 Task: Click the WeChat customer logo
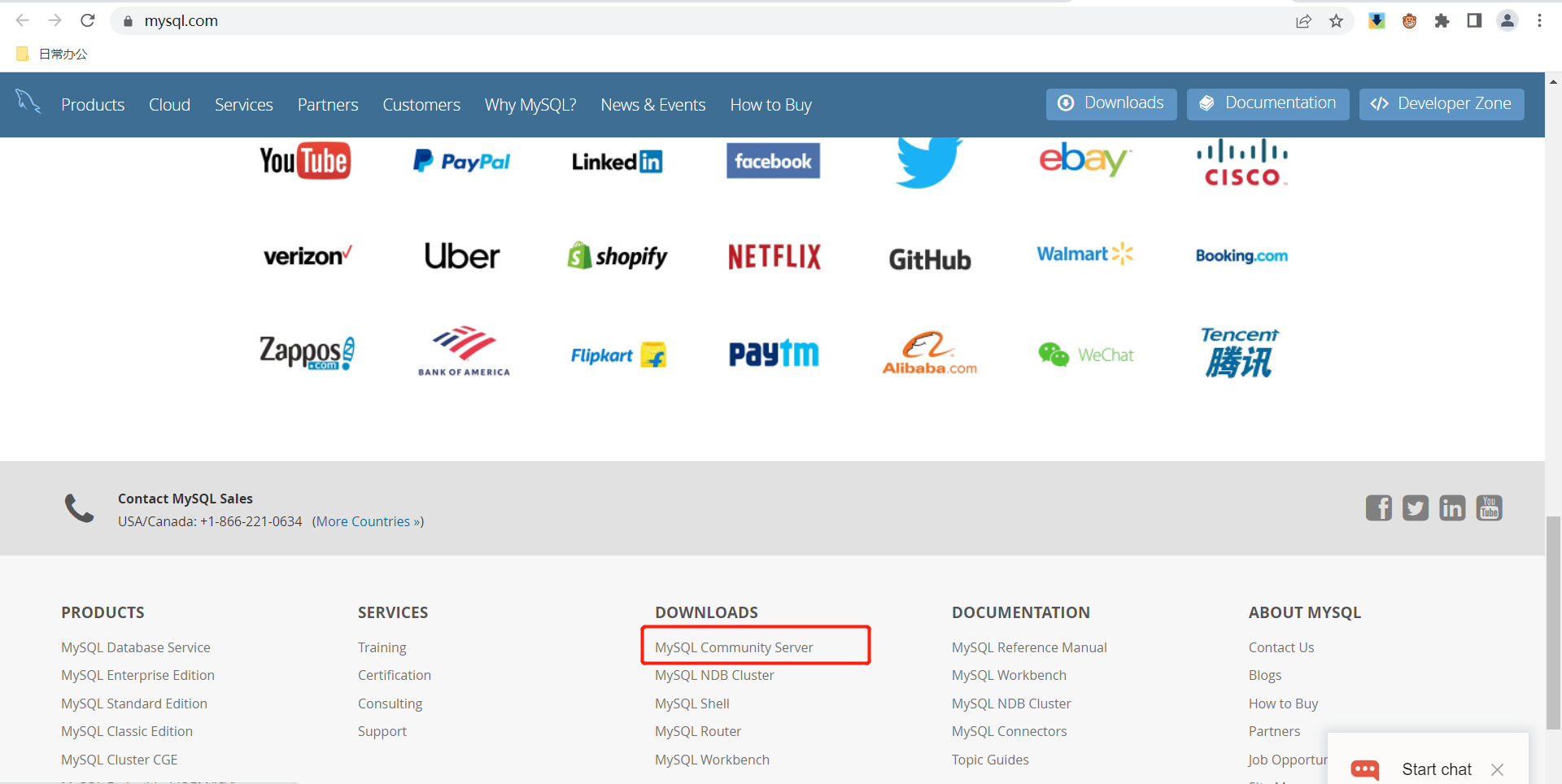1085,355
